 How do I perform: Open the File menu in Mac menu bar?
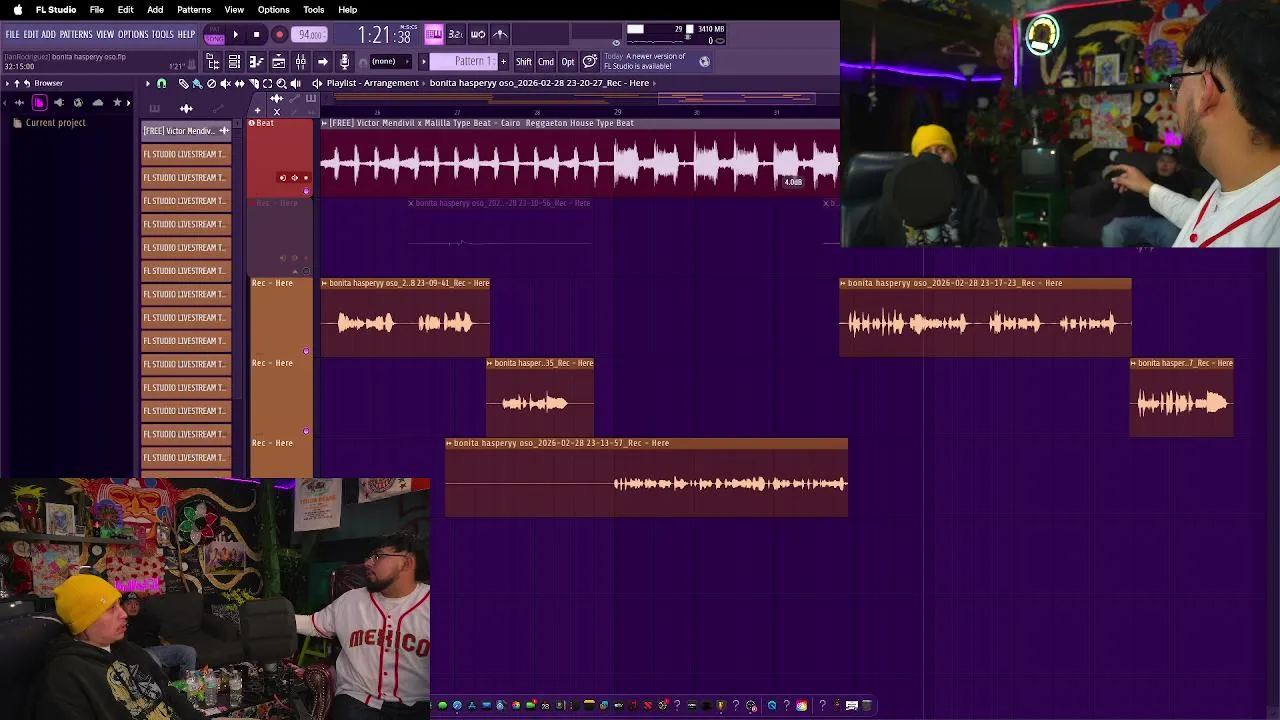[97, 10]
